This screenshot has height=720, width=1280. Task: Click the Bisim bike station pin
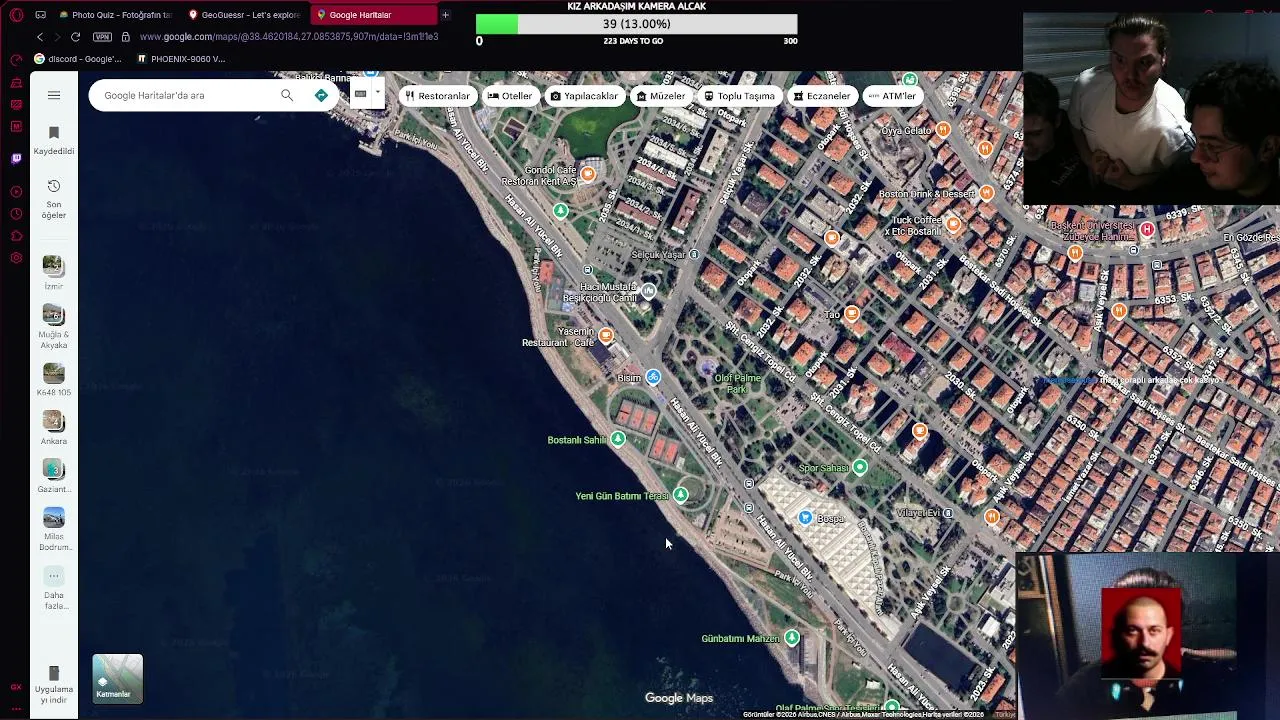pos(653,377)
